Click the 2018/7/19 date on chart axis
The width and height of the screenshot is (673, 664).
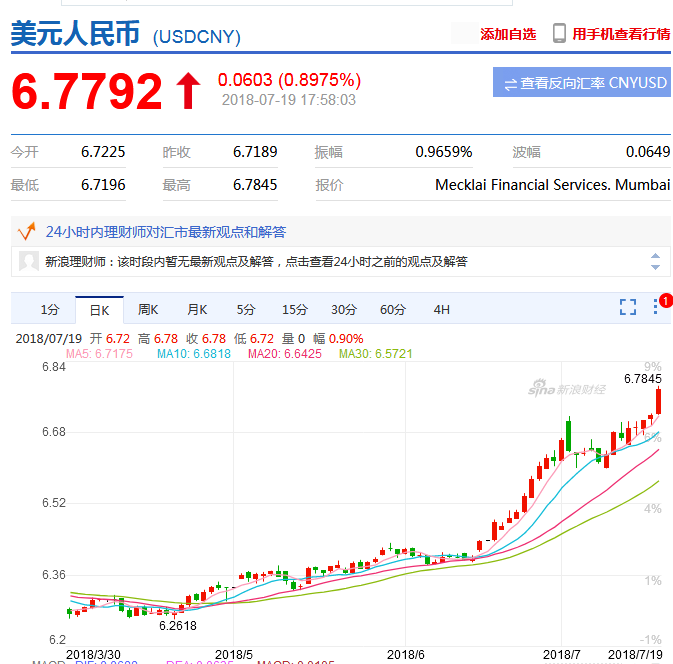point(635,655)
